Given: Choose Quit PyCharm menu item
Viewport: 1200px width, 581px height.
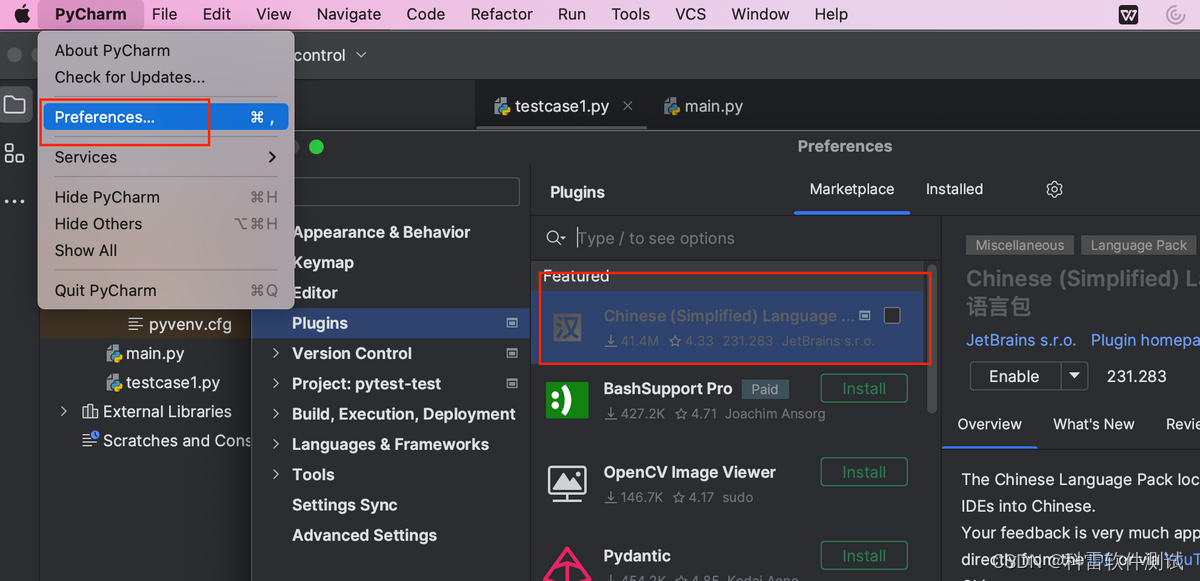Looking at the screenshot, I should pos(165,290).
